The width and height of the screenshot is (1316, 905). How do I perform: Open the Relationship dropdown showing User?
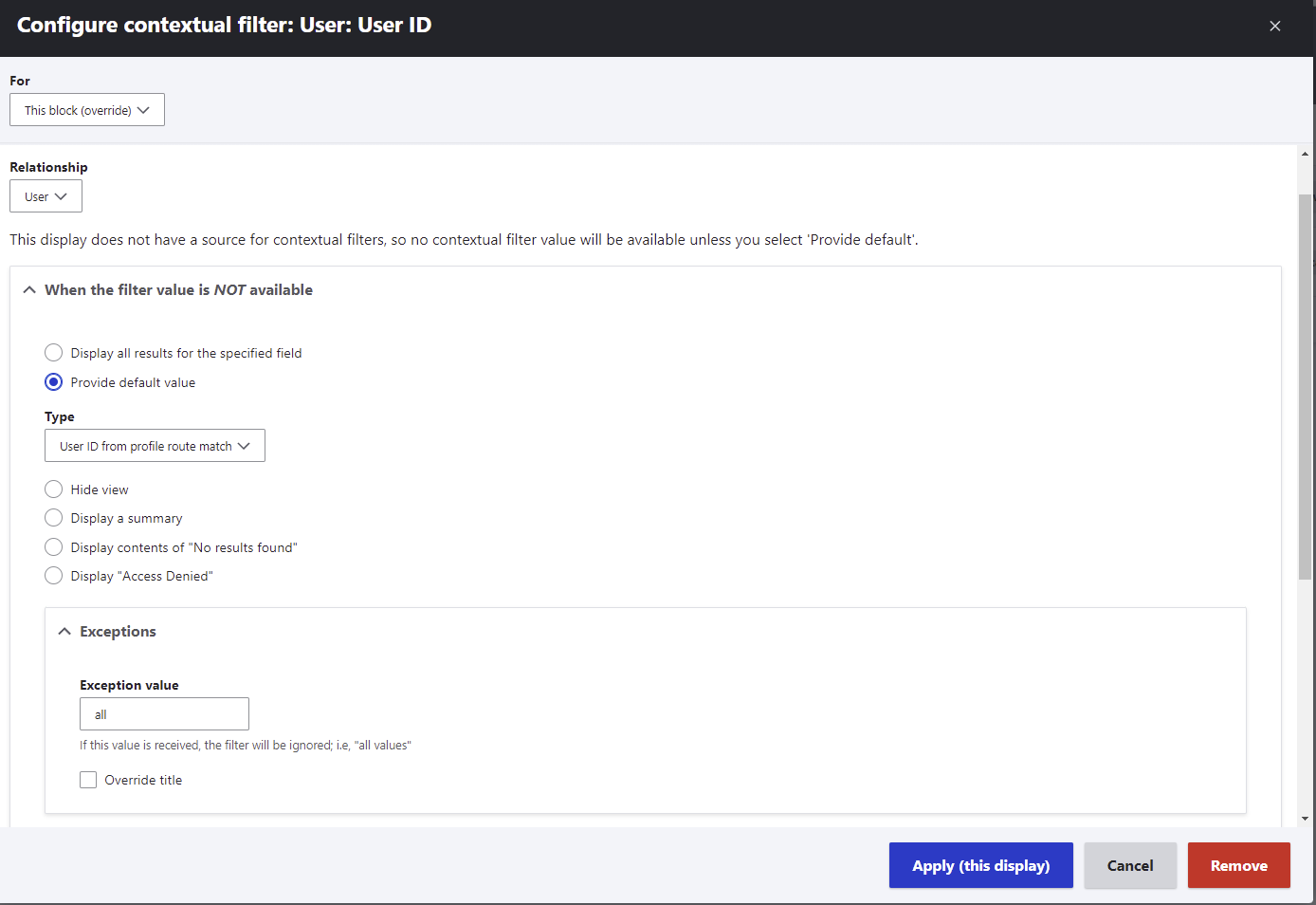pos(46,195)
